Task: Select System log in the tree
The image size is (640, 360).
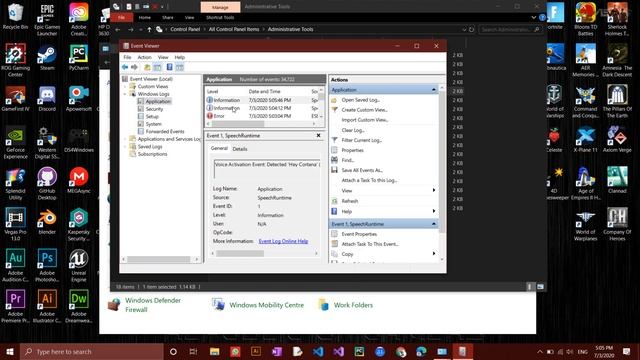Action: point(153,124)
